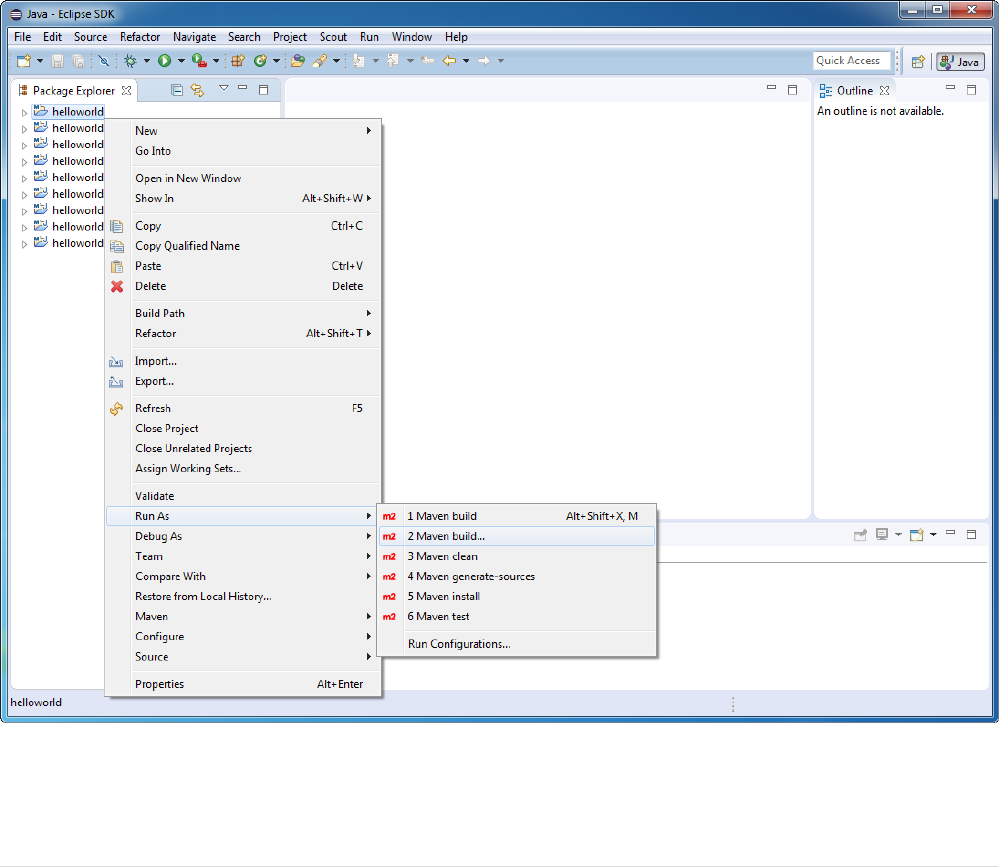Image resolution: width=999 pixels, height=867 pixels.
Task: Open the Package Explorer view menu triangle
Action: pos(224,88)
